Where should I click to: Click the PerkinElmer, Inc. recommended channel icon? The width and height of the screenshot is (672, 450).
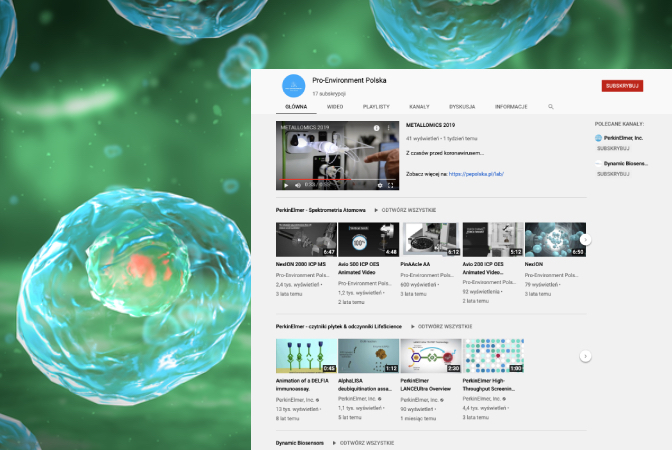599,138
